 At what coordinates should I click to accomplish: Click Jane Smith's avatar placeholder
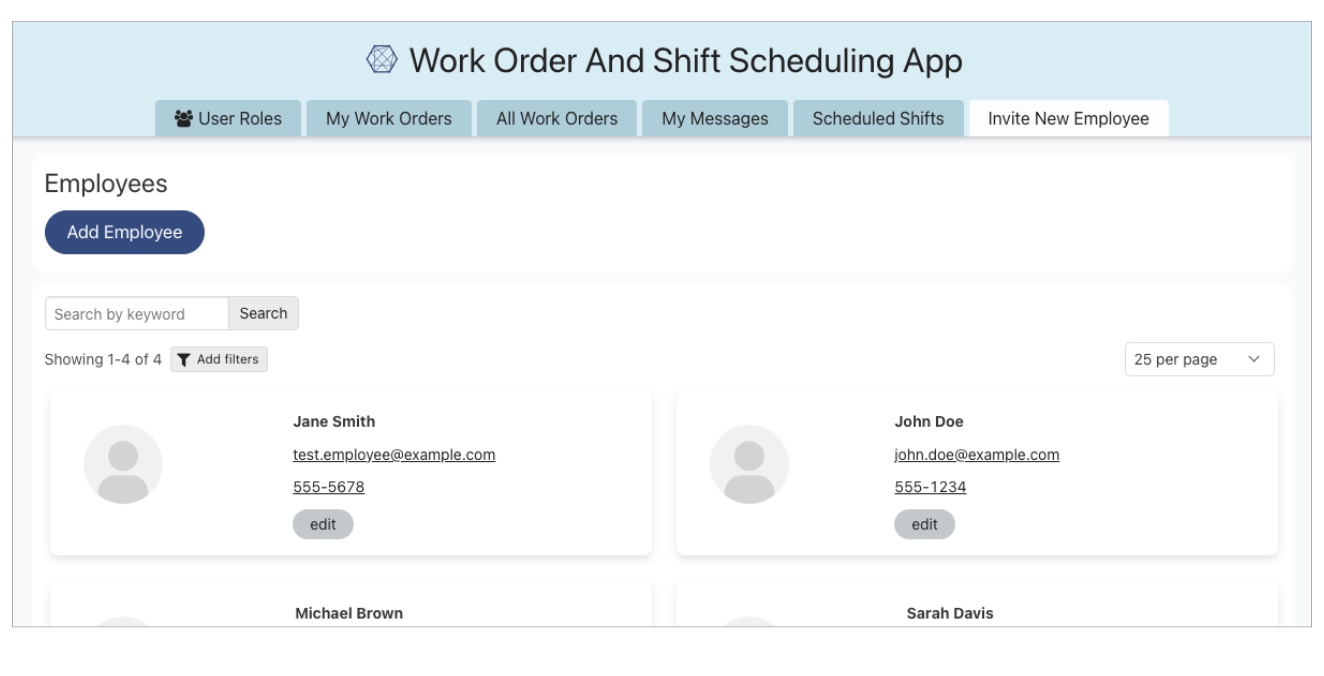point(123,464)
